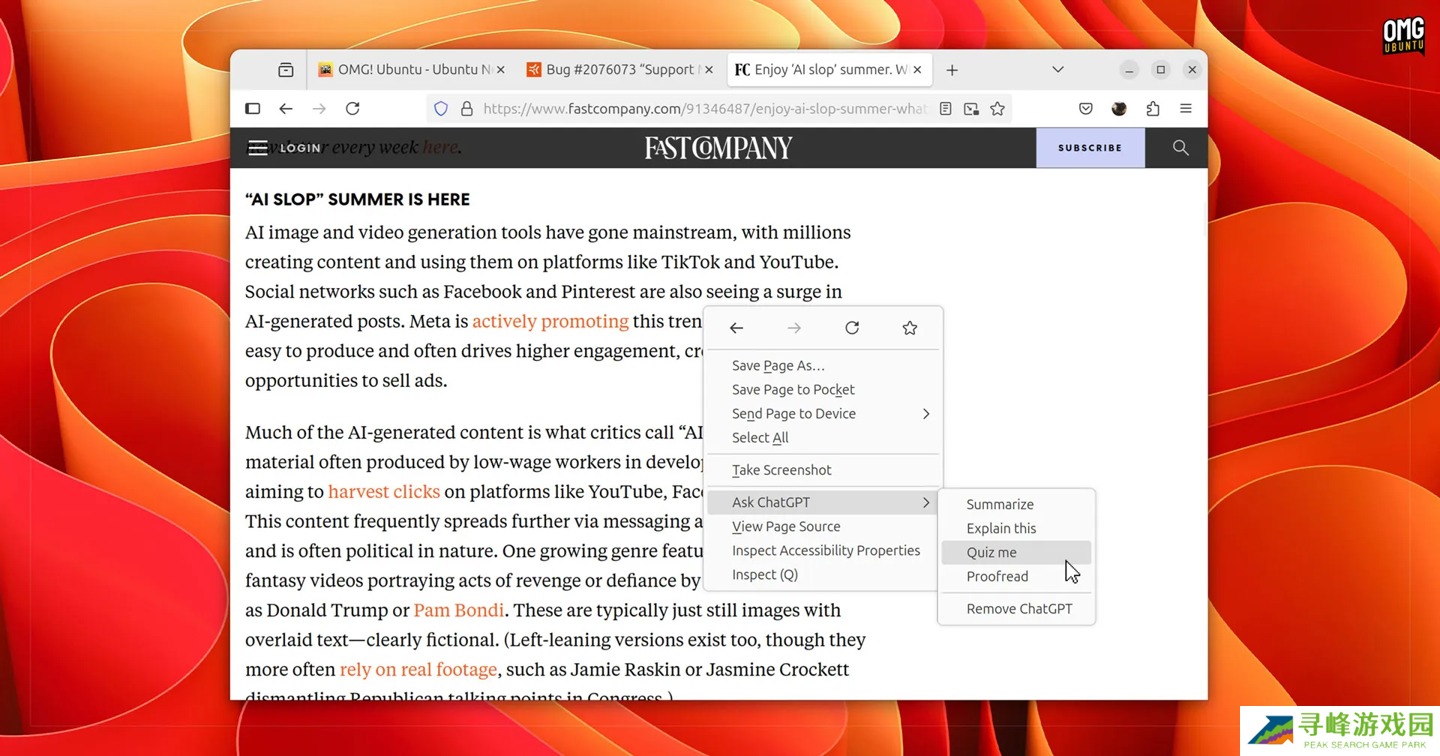Screen dimensions: 1440x756
Task: Choose Select All from context menu
Action: [823, 438]
